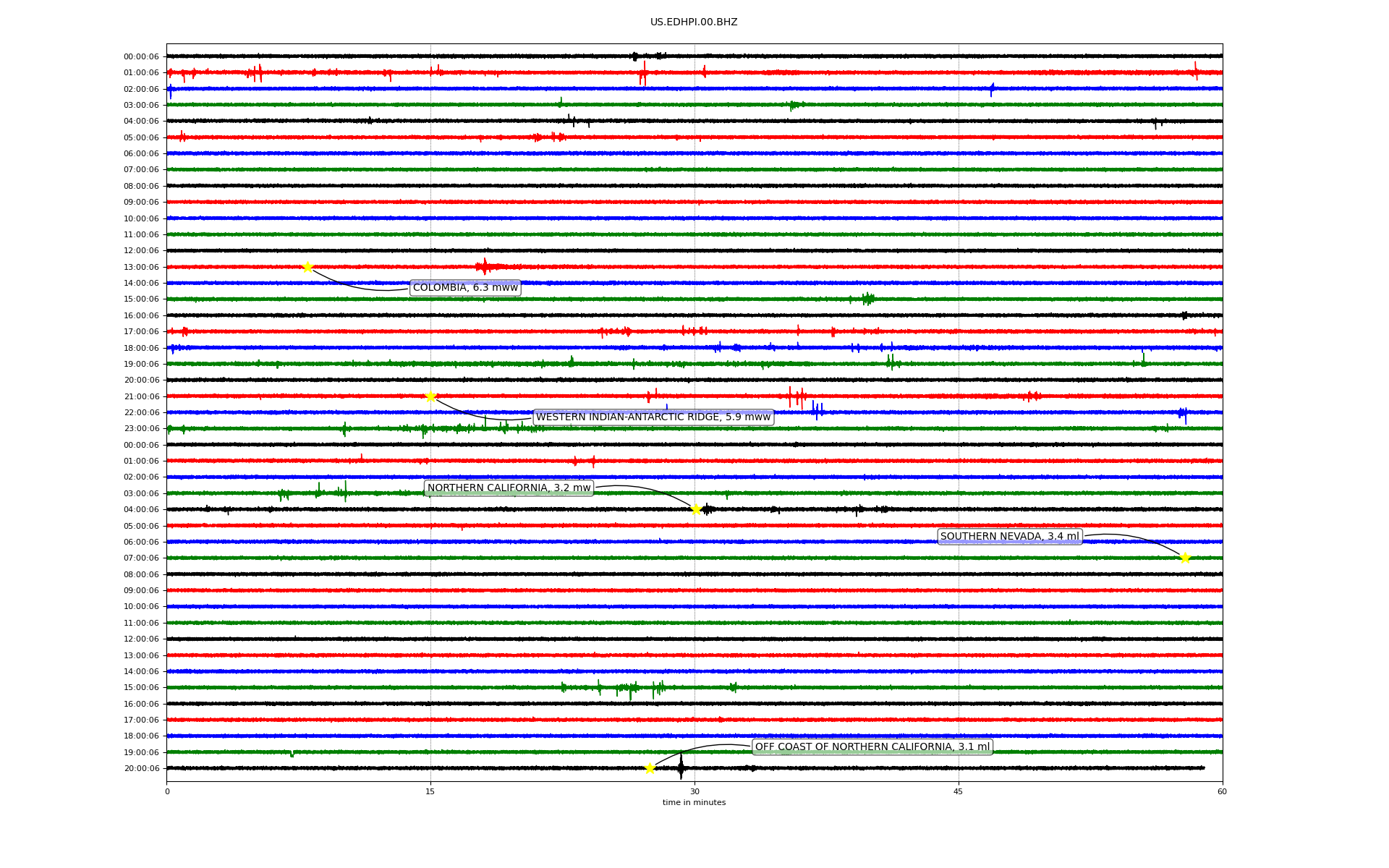Click the 22:00:06 time label
The width and height of the screenshot is (1389, 868).
point(141,412)
